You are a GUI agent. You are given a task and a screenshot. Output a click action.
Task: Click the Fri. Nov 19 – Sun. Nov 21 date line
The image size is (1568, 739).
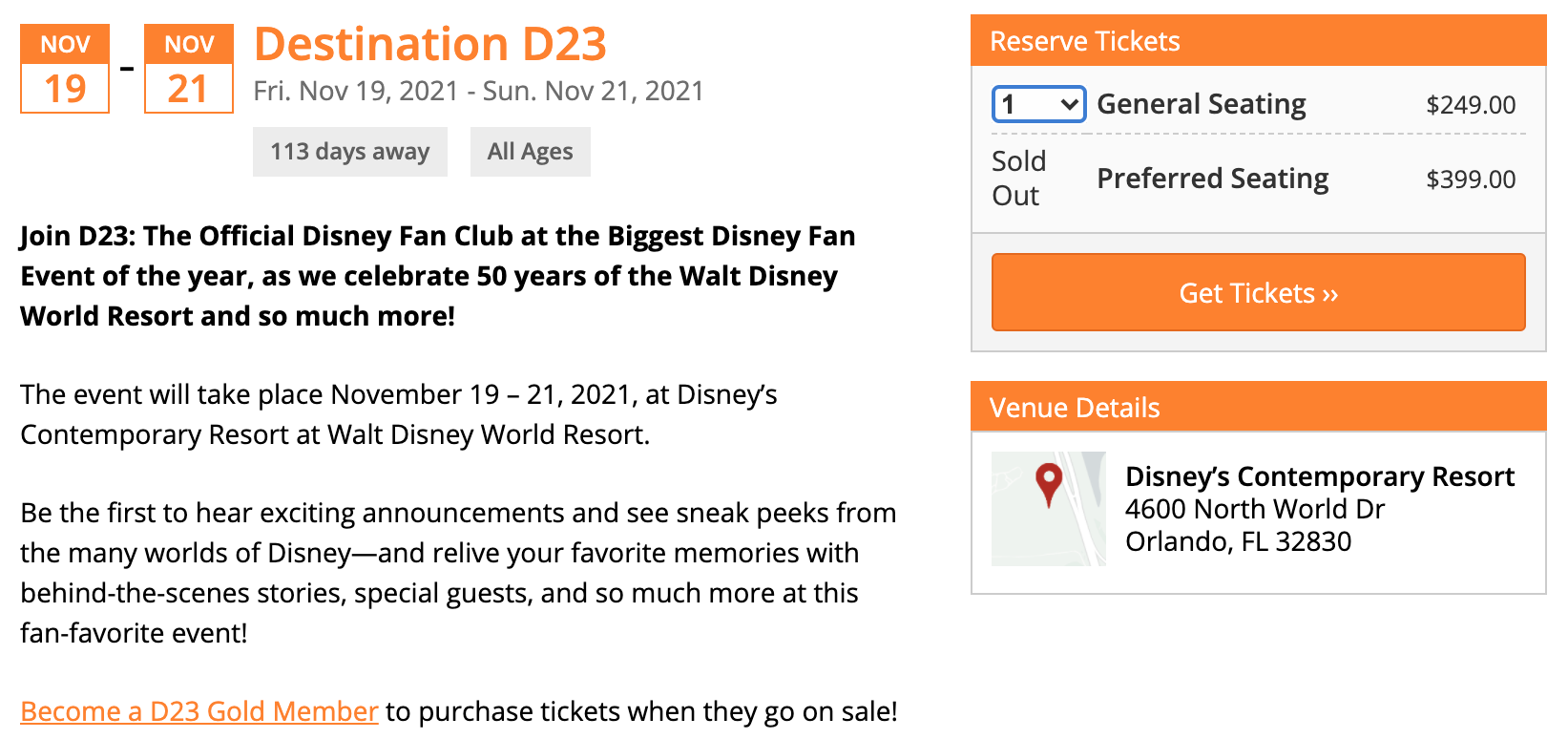pyautogui.click(x=478, y=91)
